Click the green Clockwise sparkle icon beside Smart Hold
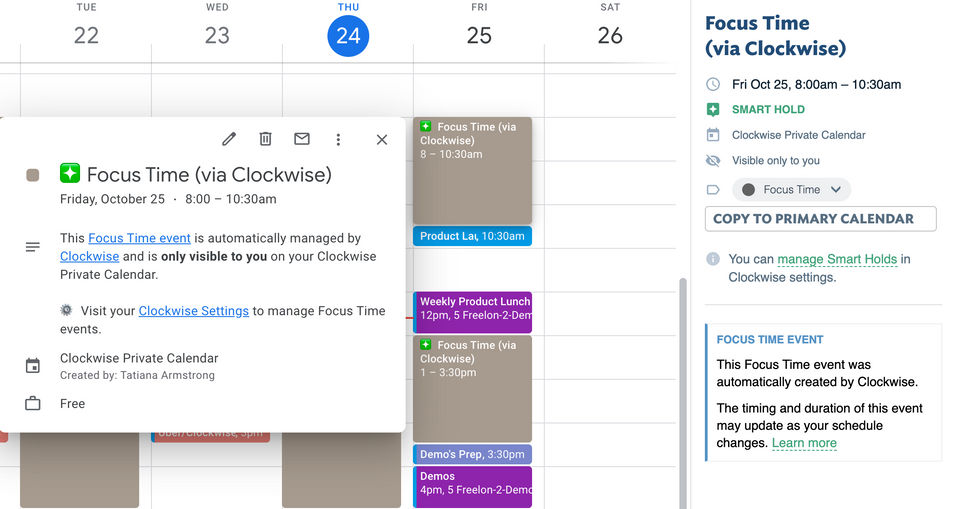 click(713, 110)
